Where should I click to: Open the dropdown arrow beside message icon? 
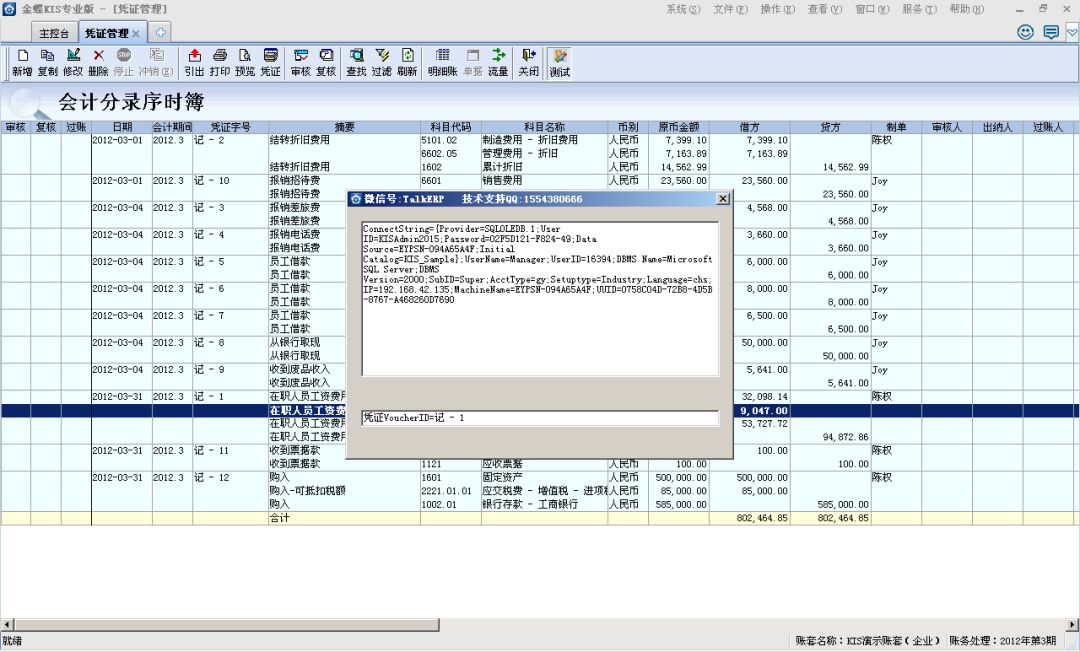click(1072, 32)
